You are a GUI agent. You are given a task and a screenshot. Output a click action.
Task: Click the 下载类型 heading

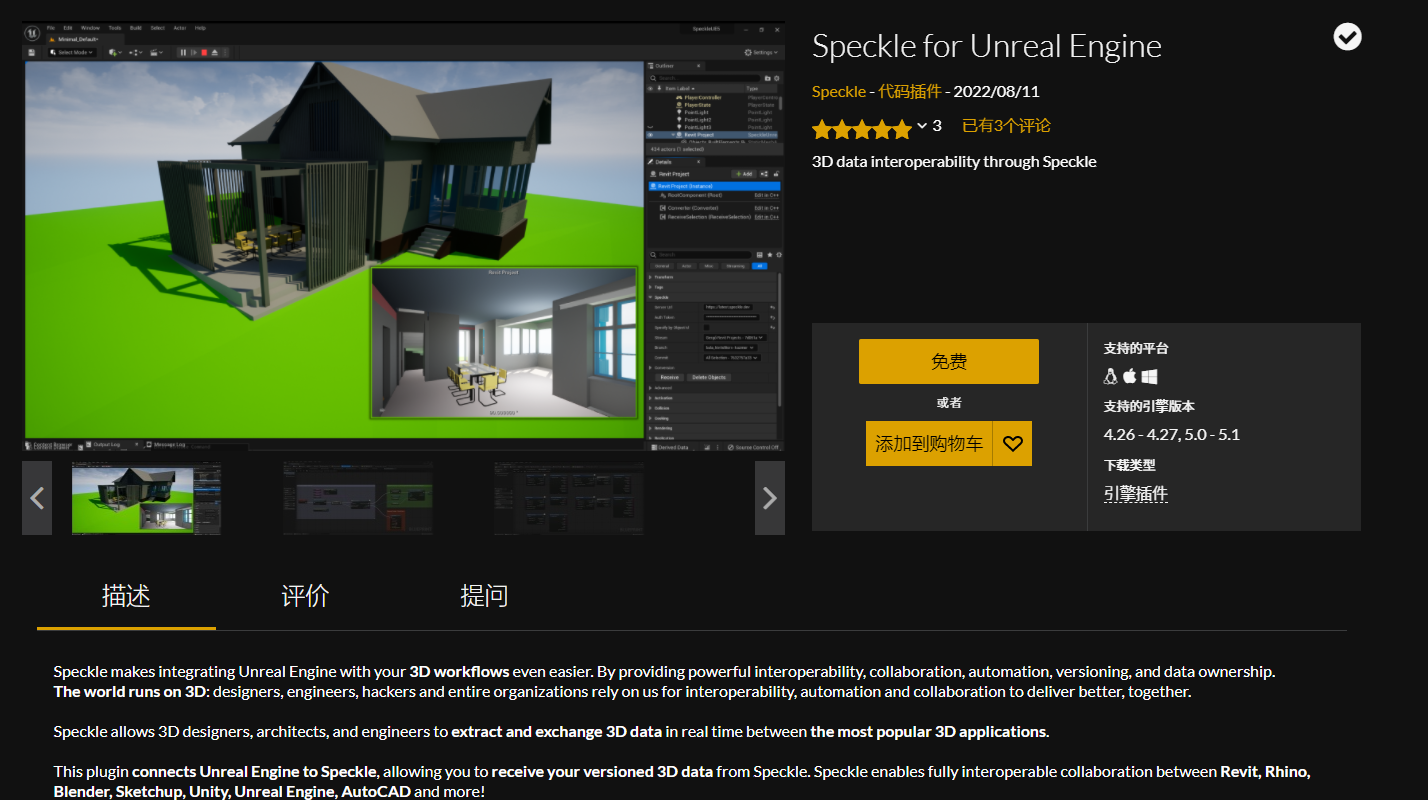[x=1130, y=465]
